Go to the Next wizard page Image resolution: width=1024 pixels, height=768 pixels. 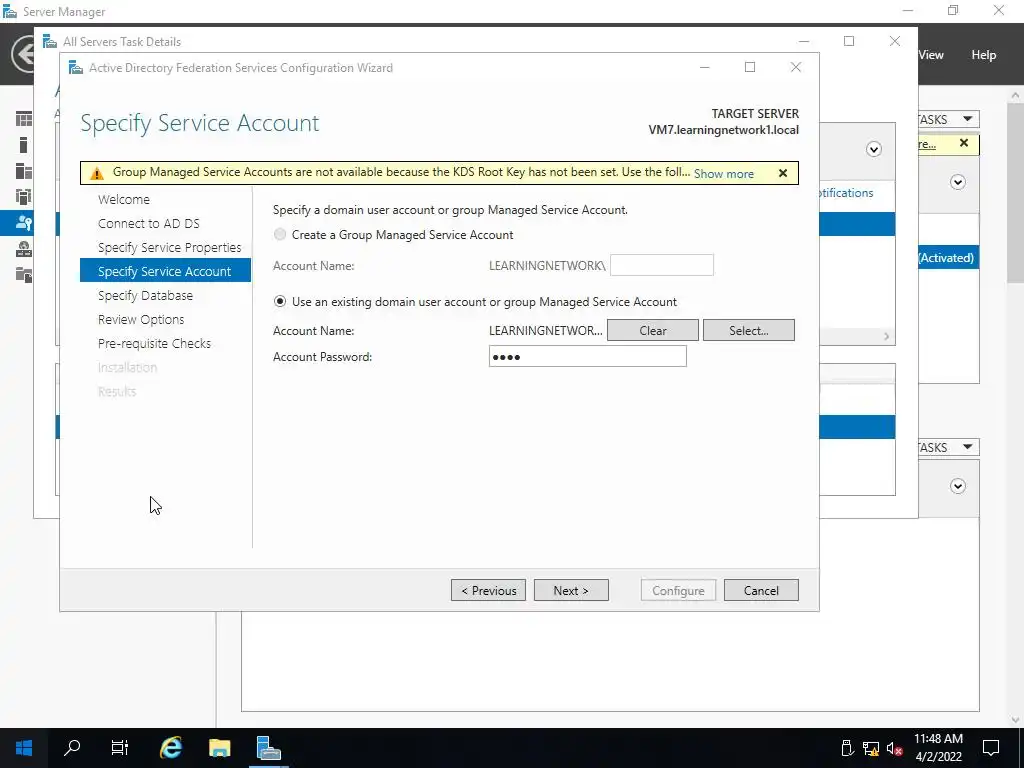571,590
